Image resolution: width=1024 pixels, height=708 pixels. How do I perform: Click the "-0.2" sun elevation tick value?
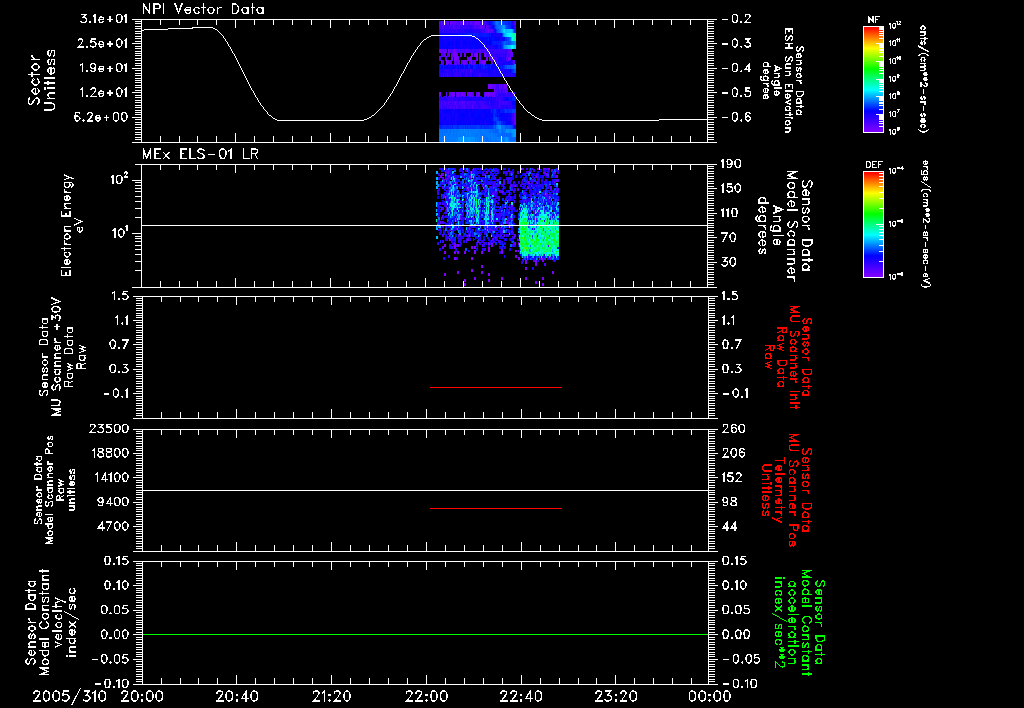tap(737, 18)
